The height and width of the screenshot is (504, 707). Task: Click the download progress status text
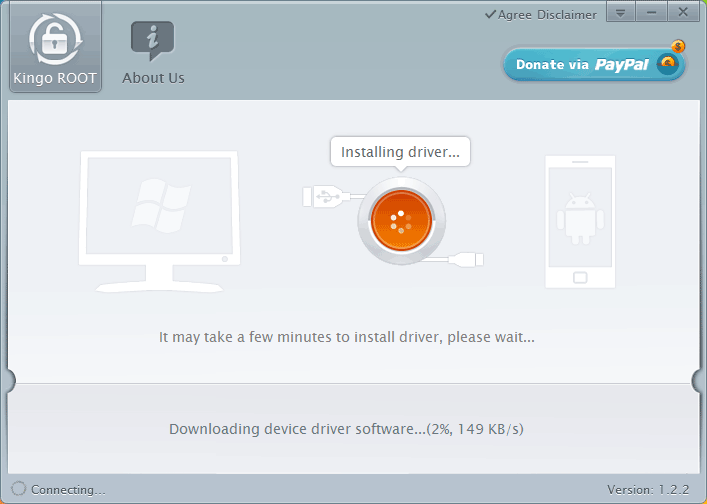[346, 429]
